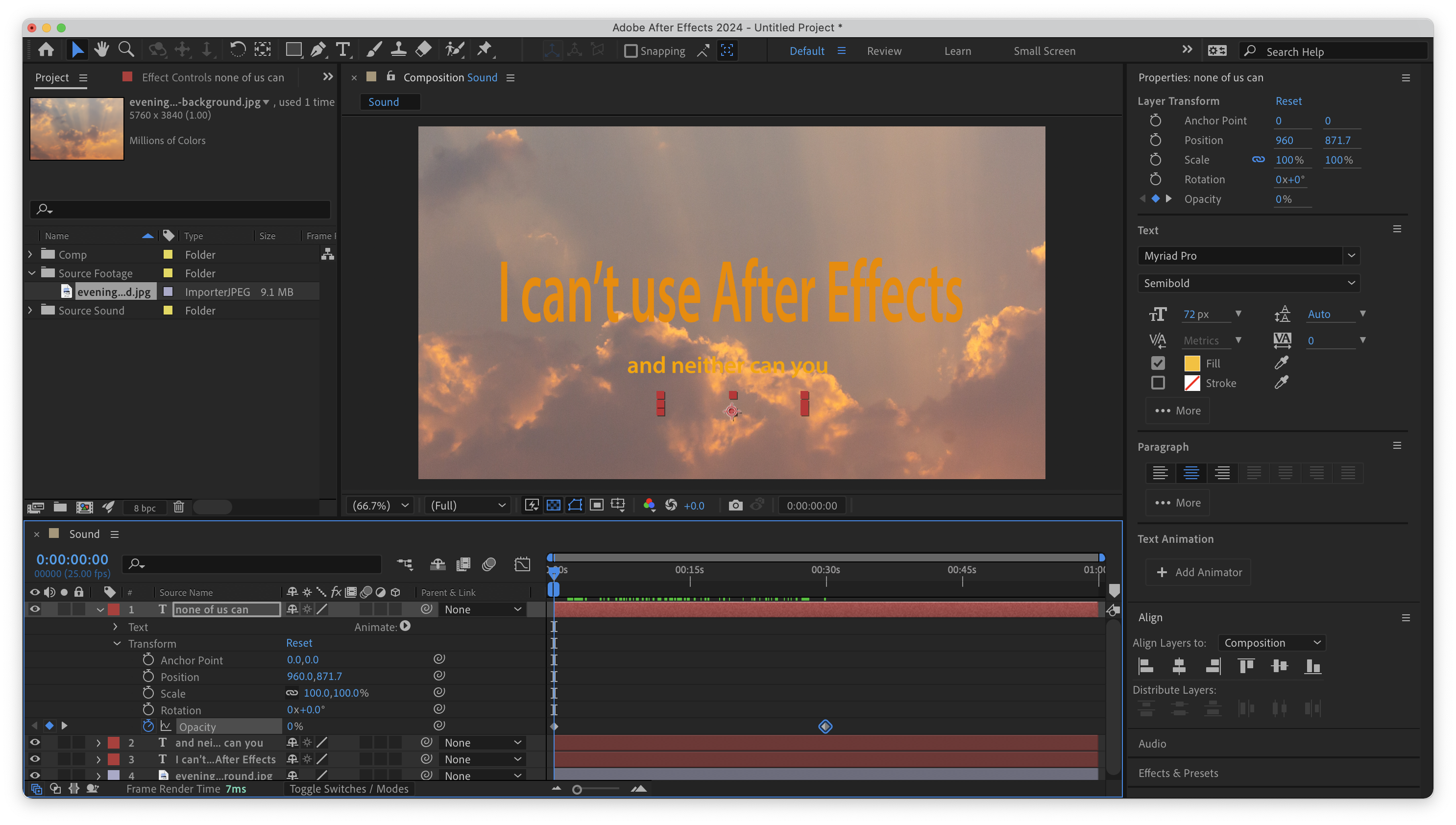Switch to the Review workspace
Image resolution: width=1456 pixels, height=825 pixels.
click(884, 51)
